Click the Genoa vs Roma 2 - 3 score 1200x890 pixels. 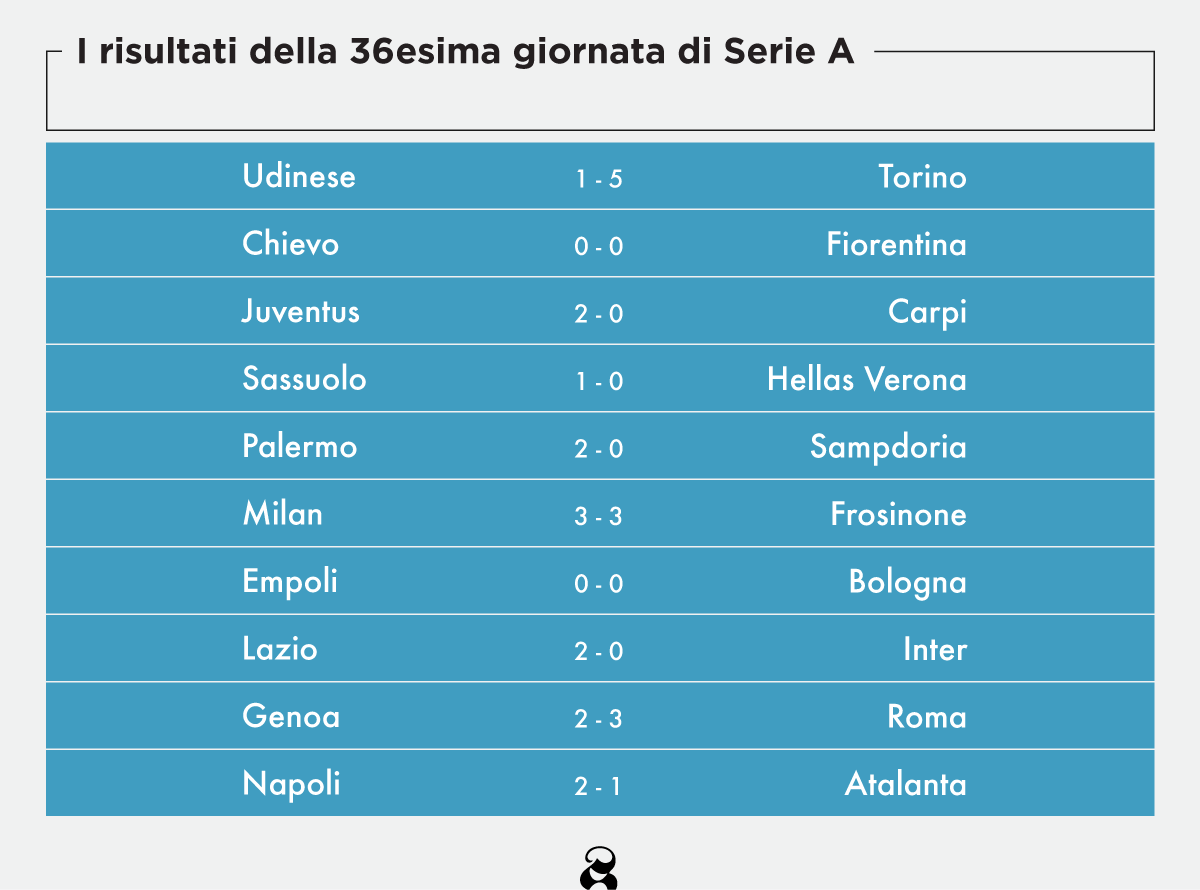pyautogui.click(x=599, y=718)
